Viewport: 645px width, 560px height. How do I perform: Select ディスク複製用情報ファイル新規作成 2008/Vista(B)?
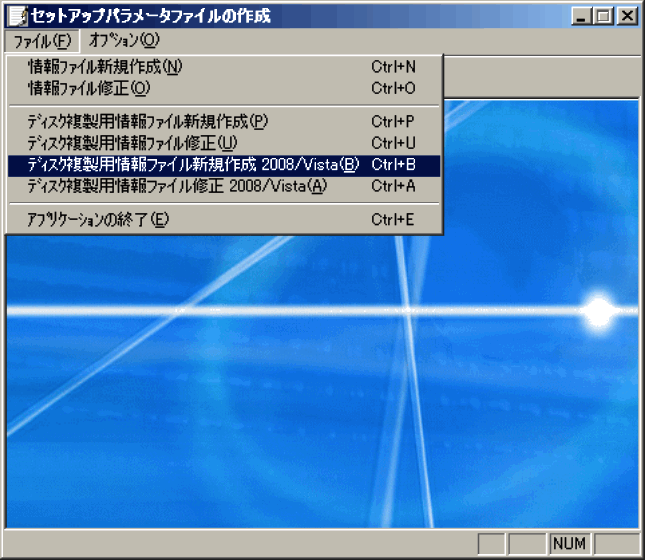coord(224,165)
